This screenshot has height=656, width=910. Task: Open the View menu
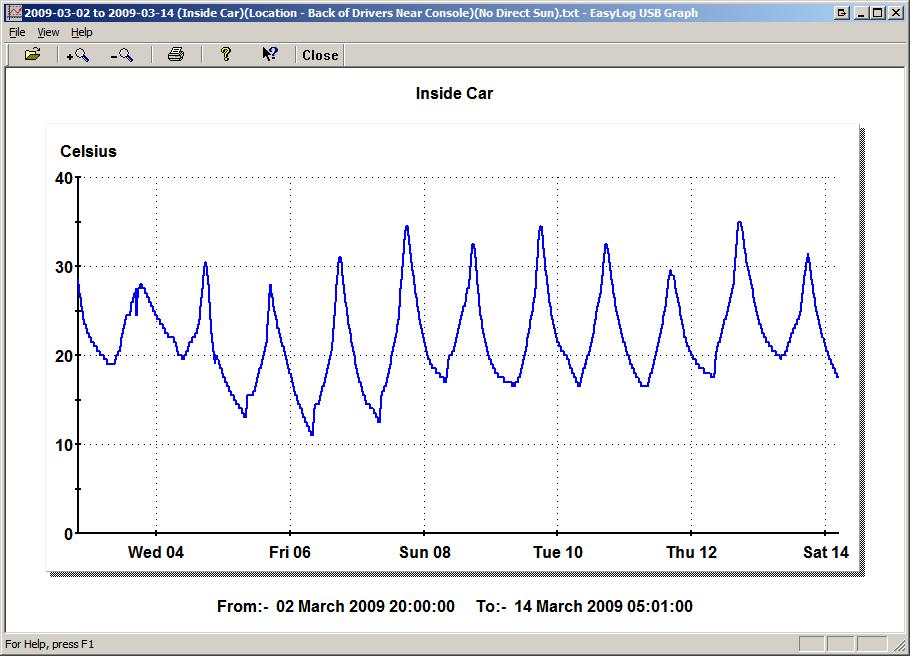[x=48, y=33]
